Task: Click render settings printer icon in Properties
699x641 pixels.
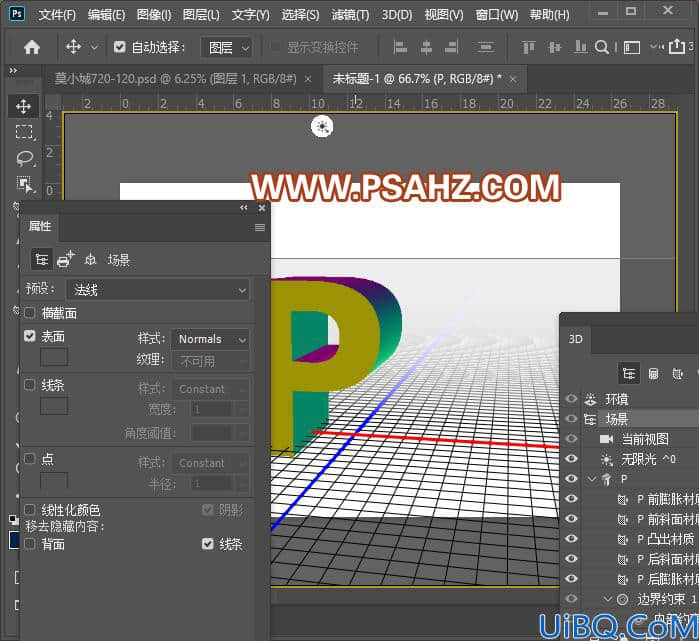Action: (x=66, y=259)
